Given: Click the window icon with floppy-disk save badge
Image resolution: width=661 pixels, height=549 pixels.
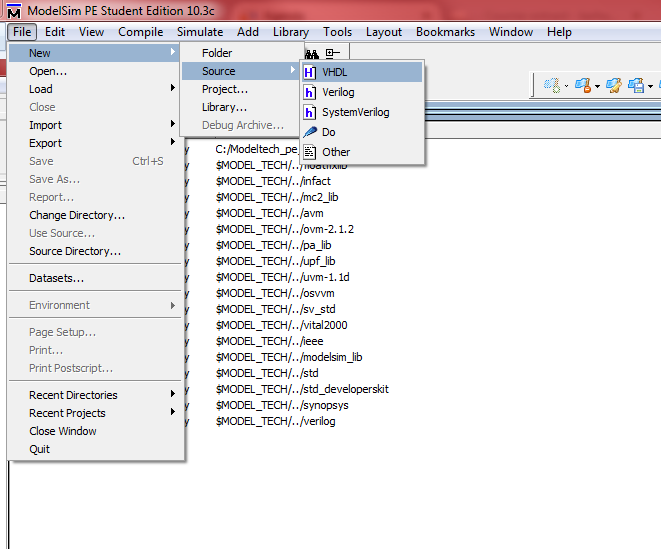Looking at the screenshot, I should [x=636, y=85].
